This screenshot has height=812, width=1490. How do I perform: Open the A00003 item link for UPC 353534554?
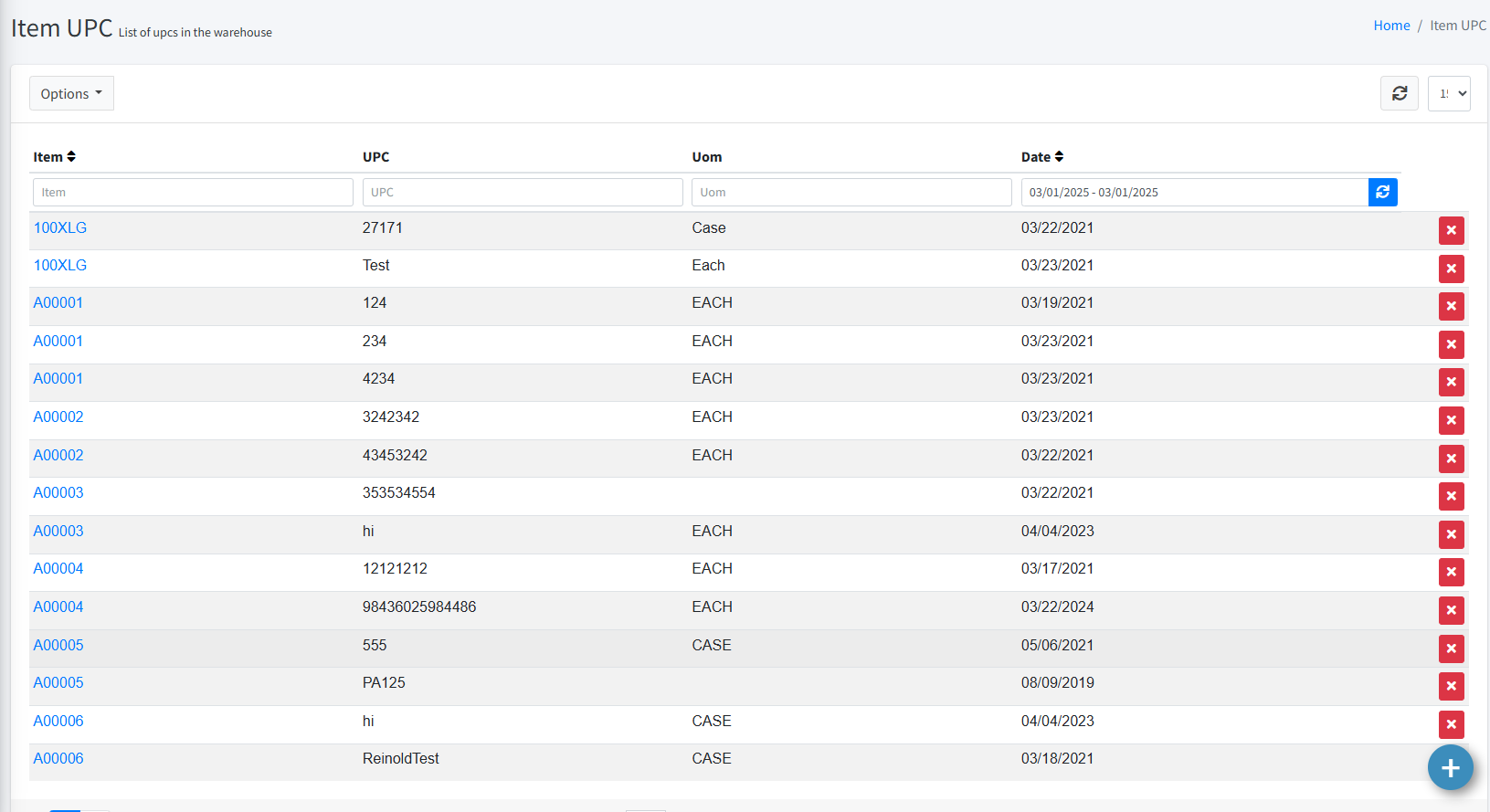pos(58,493)
